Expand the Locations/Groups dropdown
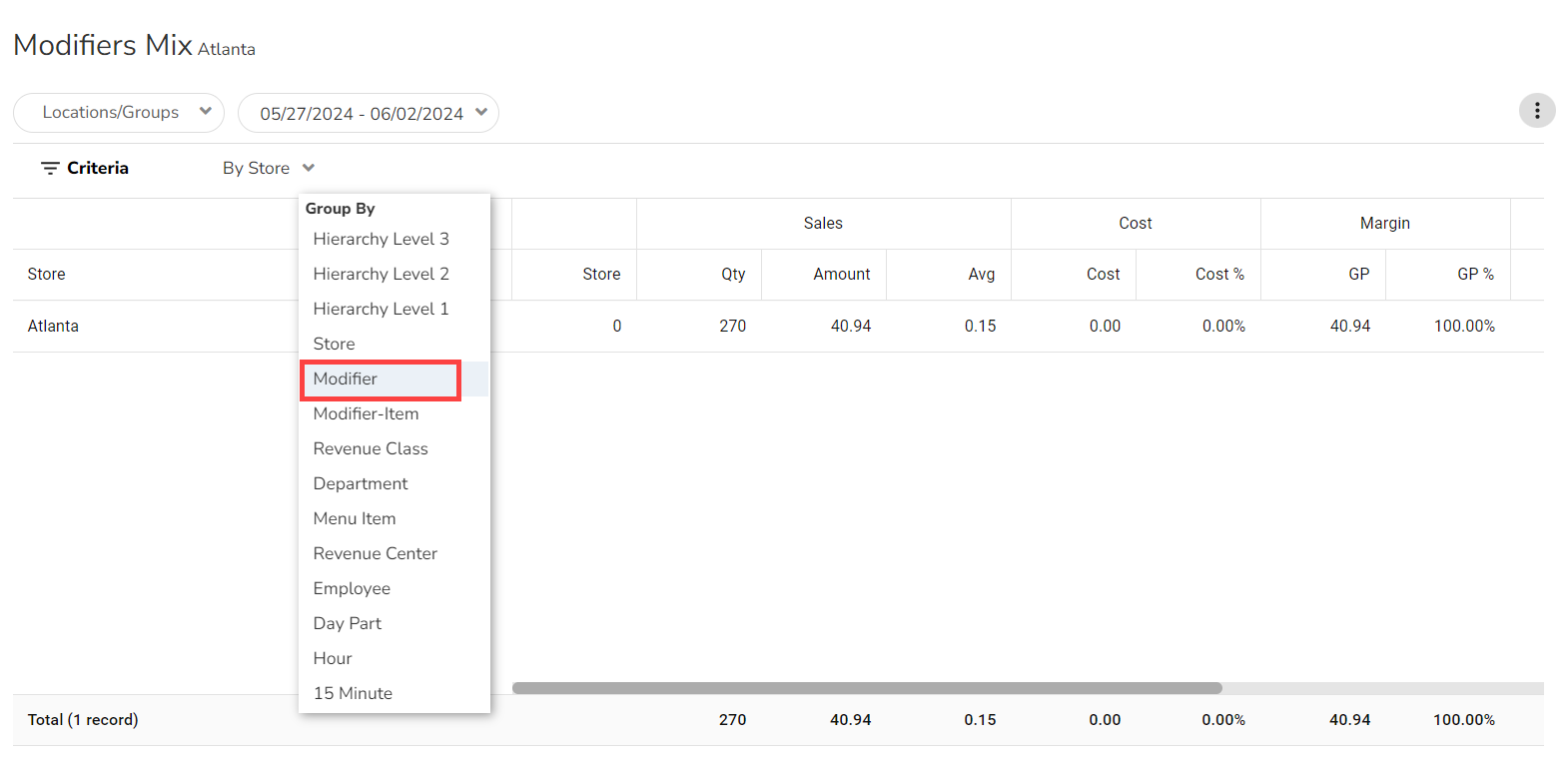Image resolution: width=1568 pixels, height=762 pixels. tap(119, 113)
